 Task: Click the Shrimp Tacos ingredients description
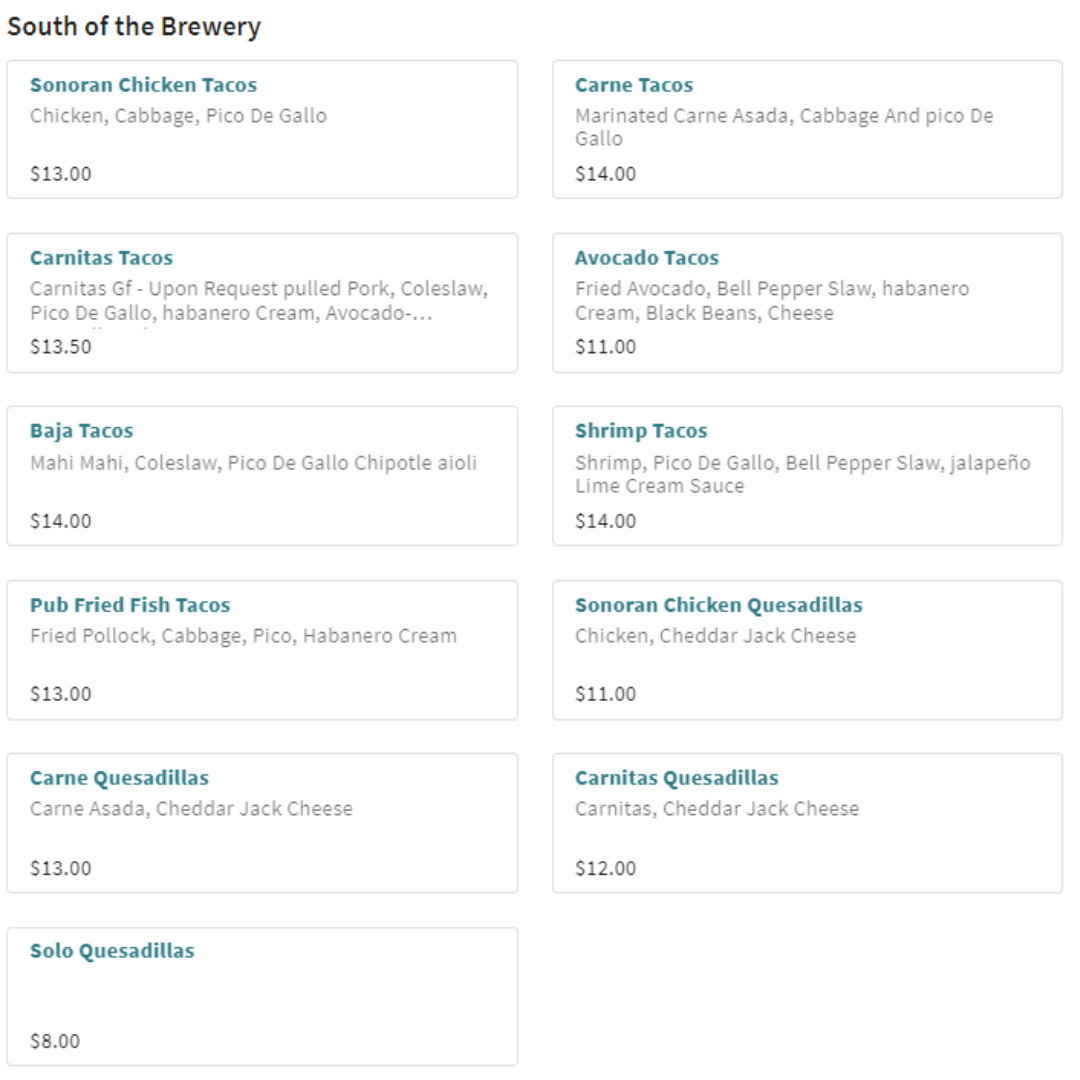coord(802,474)
